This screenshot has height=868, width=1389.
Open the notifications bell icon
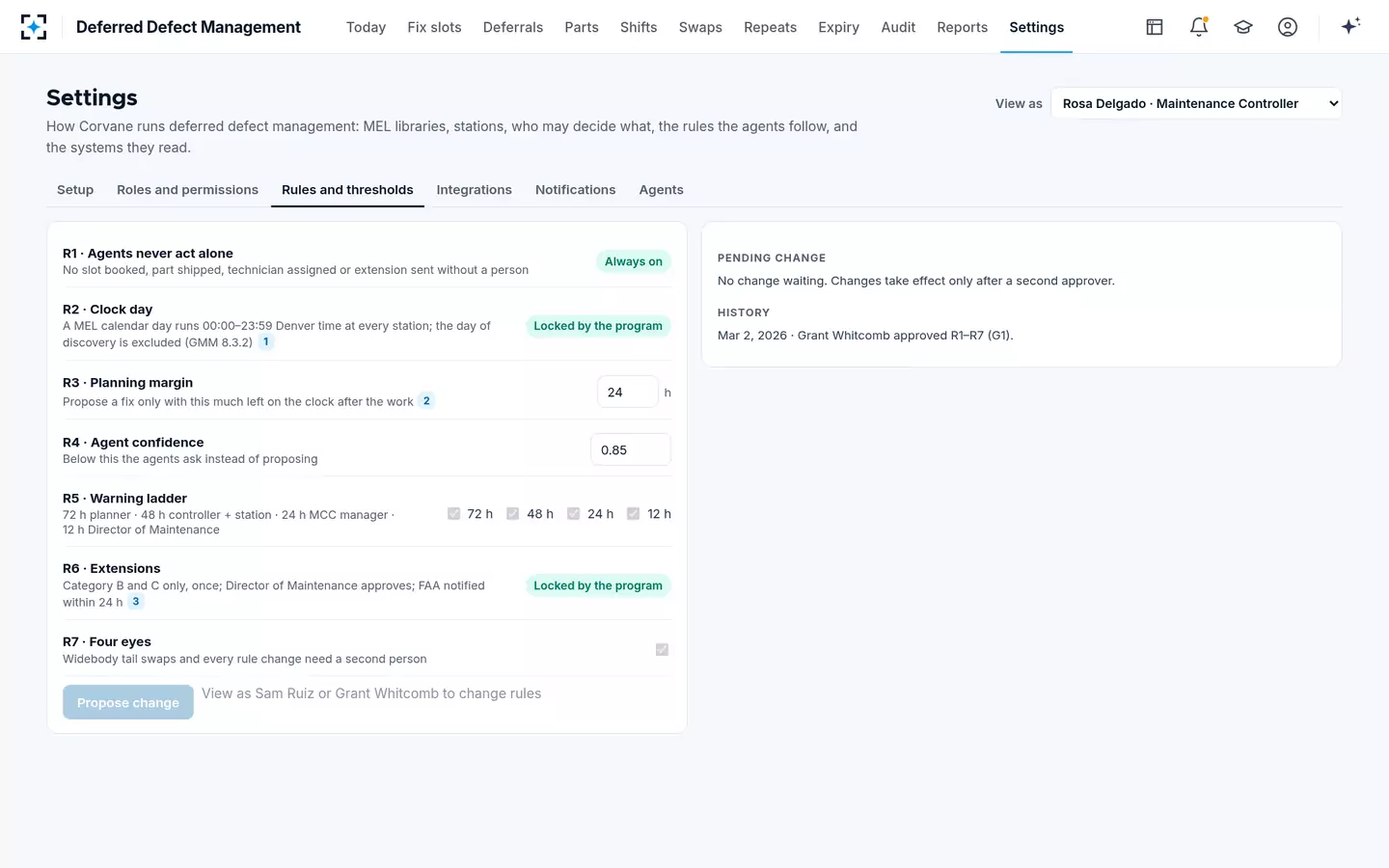coord(1199,27)
